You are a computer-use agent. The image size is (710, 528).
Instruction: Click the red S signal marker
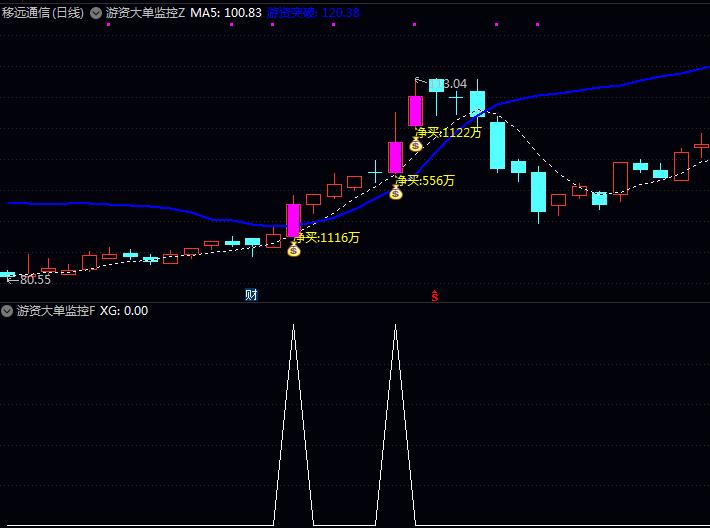[x=435, y=296]
